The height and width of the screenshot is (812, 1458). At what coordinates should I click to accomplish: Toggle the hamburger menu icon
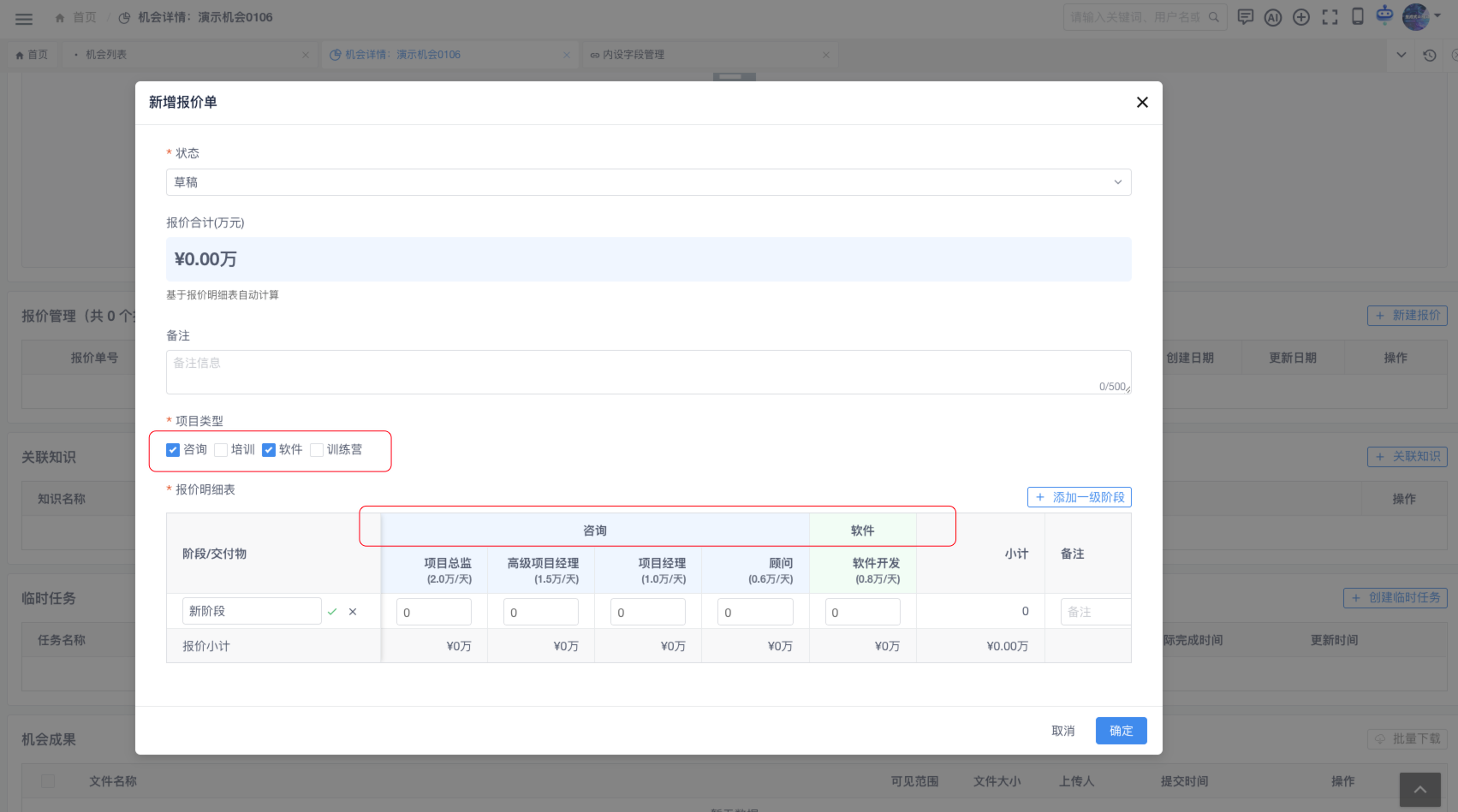[24, 18]
